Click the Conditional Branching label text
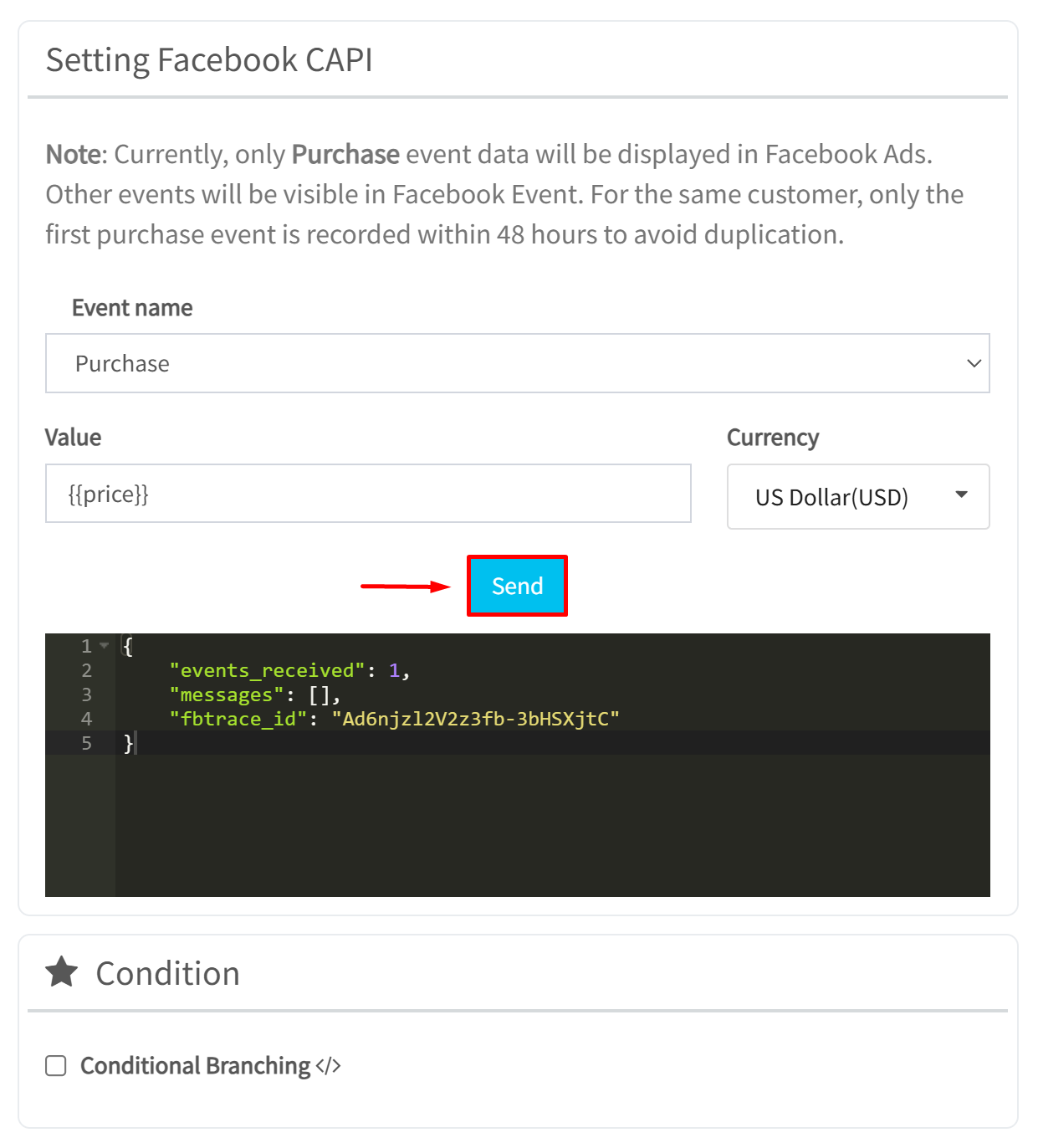Image resolution: width=1038 pixels, height=1148 pixels. (196, 1065)
